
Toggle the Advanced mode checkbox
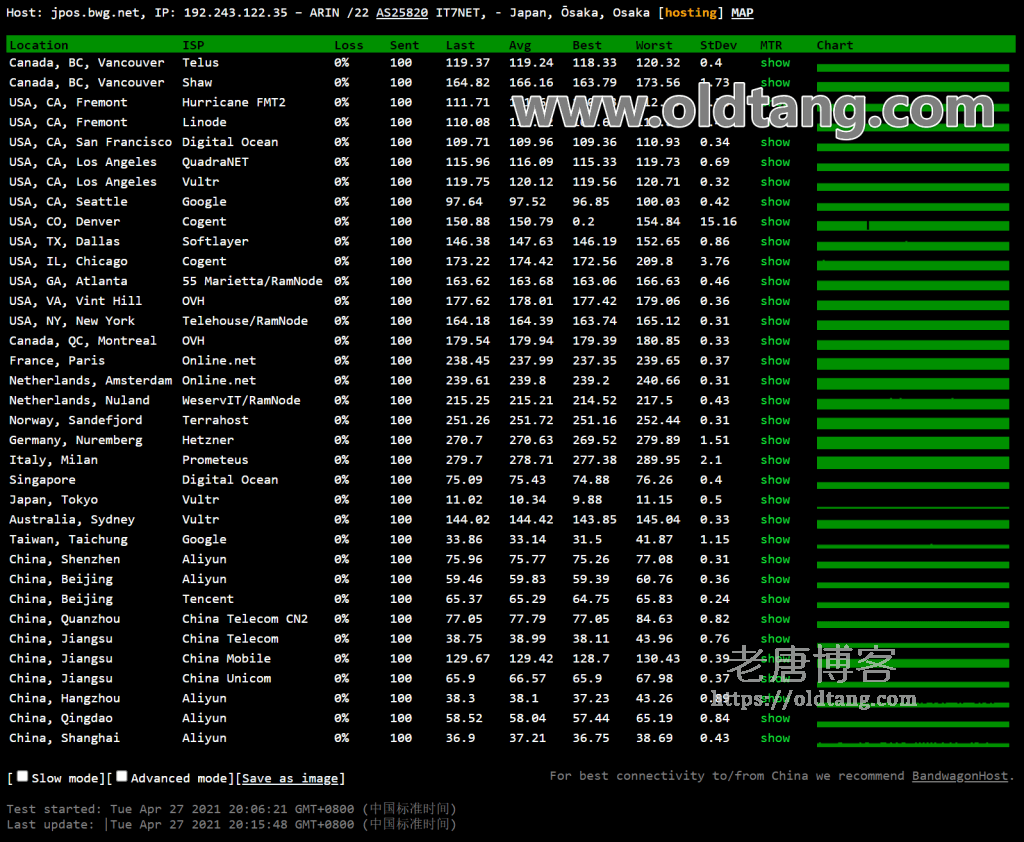pos(122,777)
